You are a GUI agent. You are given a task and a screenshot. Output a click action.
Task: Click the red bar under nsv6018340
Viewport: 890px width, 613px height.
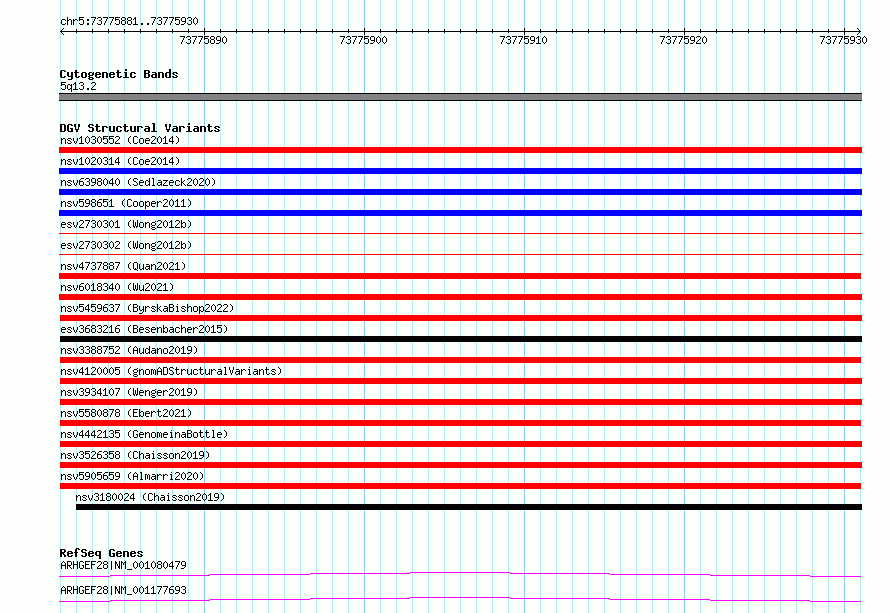click(460, 297)
